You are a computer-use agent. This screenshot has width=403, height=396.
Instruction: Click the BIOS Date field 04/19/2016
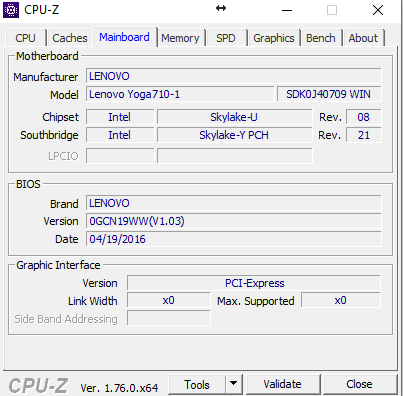[233, 239]
